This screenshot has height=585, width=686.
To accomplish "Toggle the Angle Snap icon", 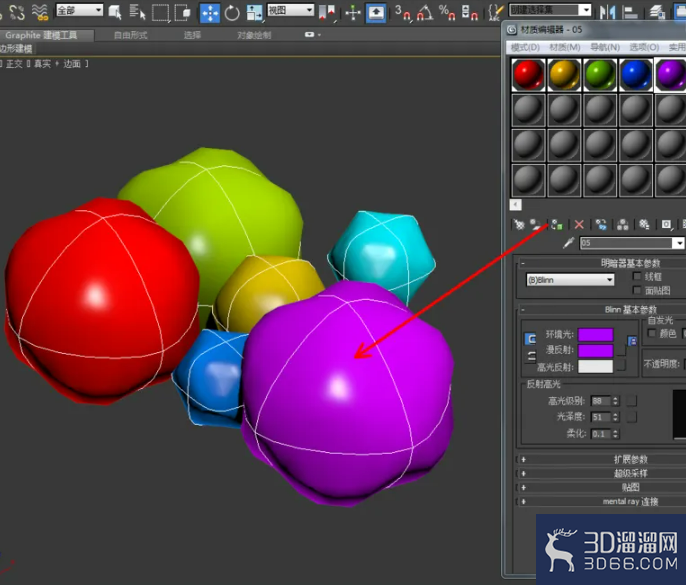I will pyautogui.click(x=425, y=12).
